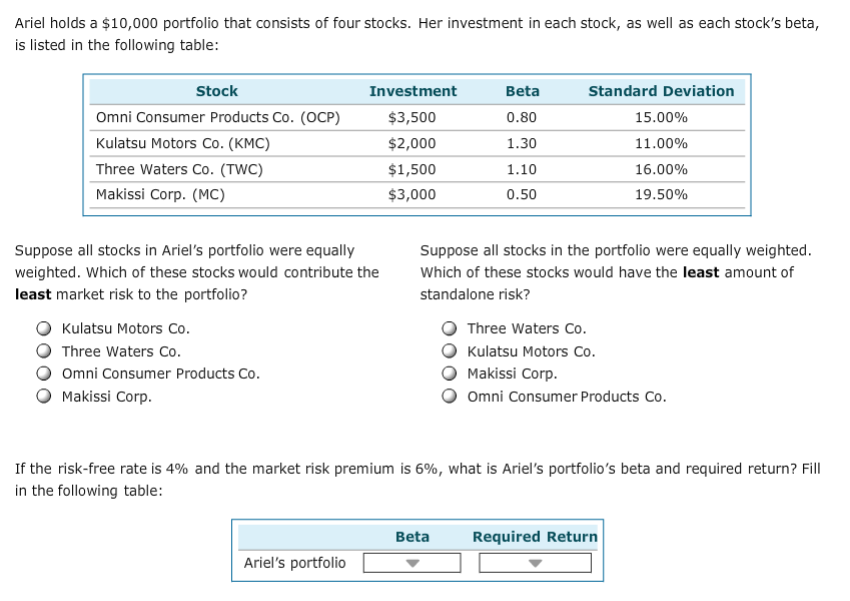Screen dimensions: 850x601
Task: Click the Investment column header
Action: (x=413, y=91)
